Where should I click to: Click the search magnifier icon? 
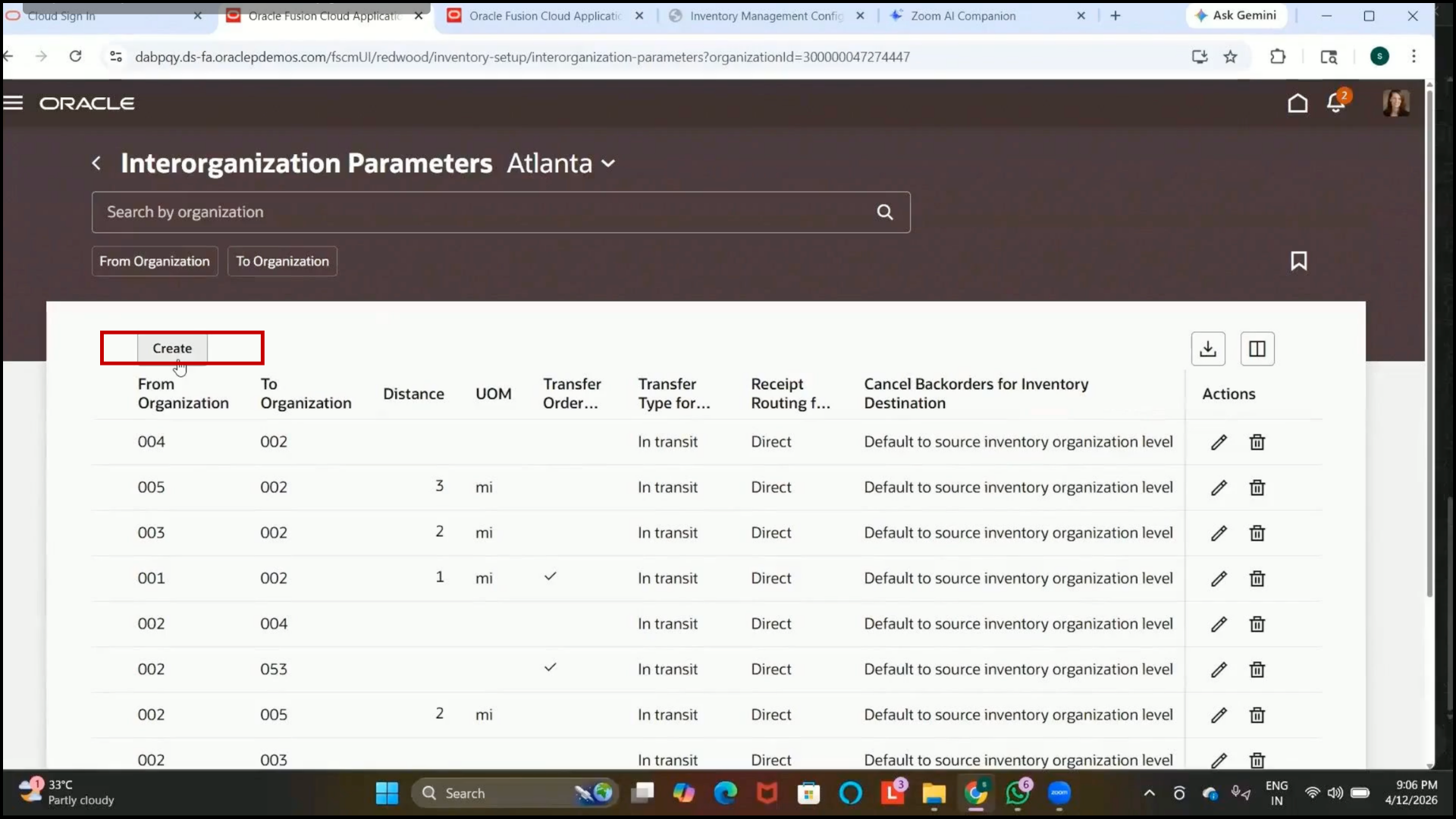pyautogui.click(x=885, y=212)
